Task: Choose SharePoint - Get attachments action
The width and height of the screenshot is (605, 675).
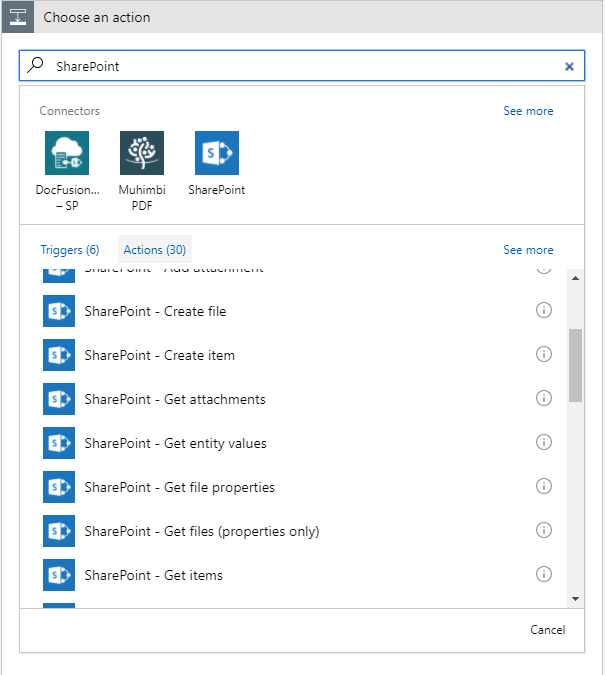Action: point(175,399)
